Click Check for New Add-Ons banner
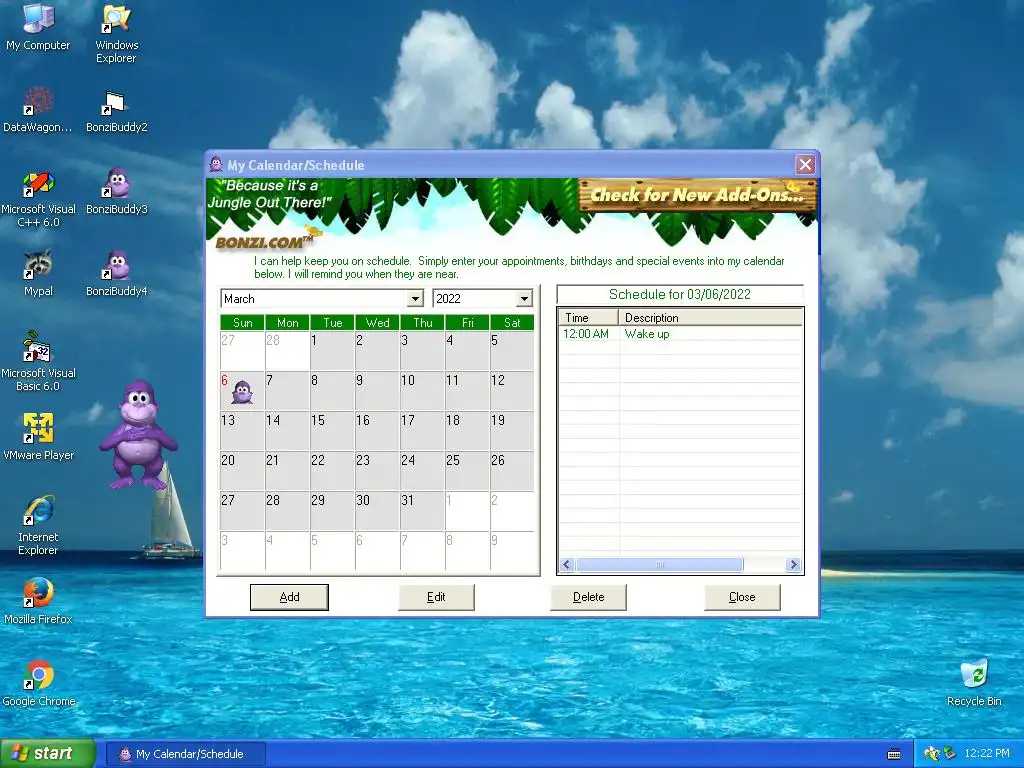This screenshot has width=1024, height=768. pyautogui.click(x=697, y=195)
